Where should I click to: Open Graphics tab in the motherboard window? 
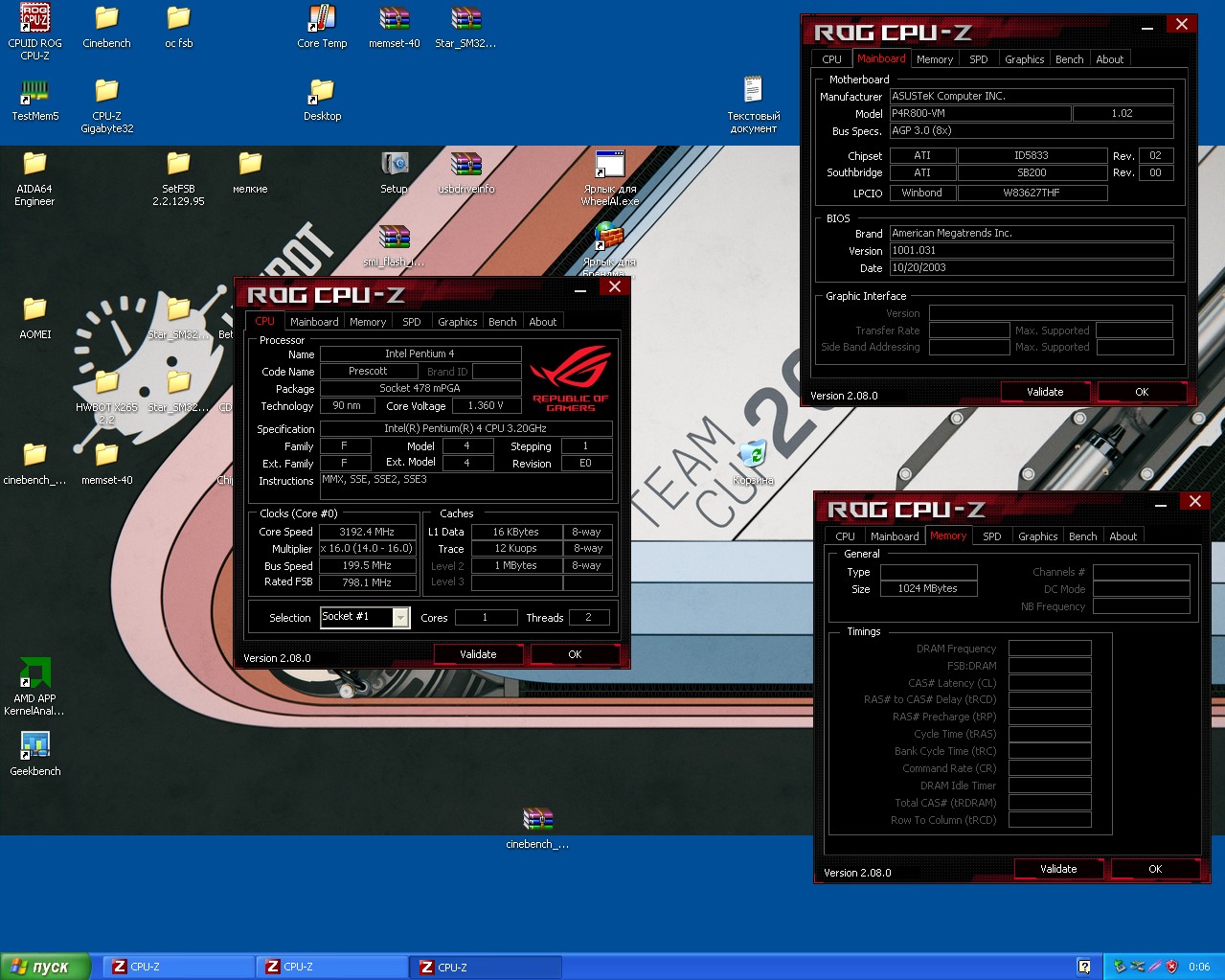1025,59
